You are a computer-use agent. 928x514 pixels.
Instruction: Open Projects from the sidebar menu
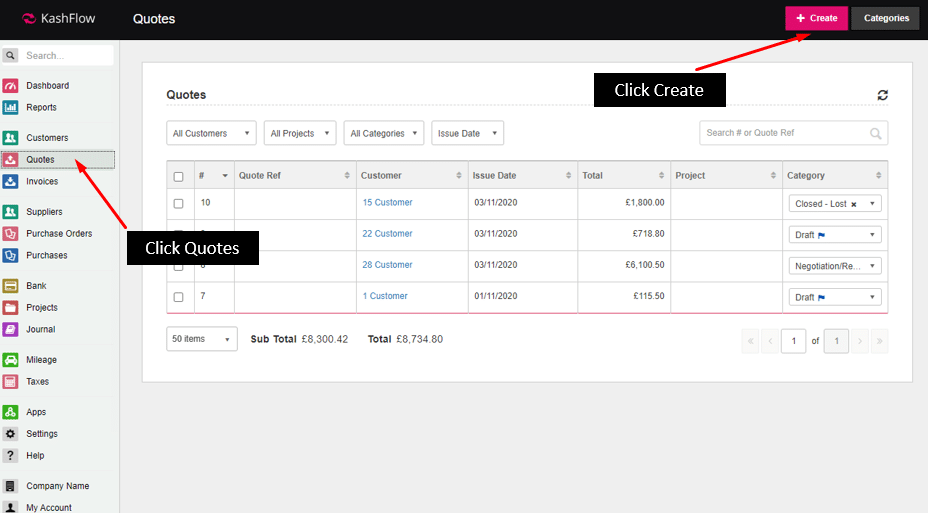point(42,308)
